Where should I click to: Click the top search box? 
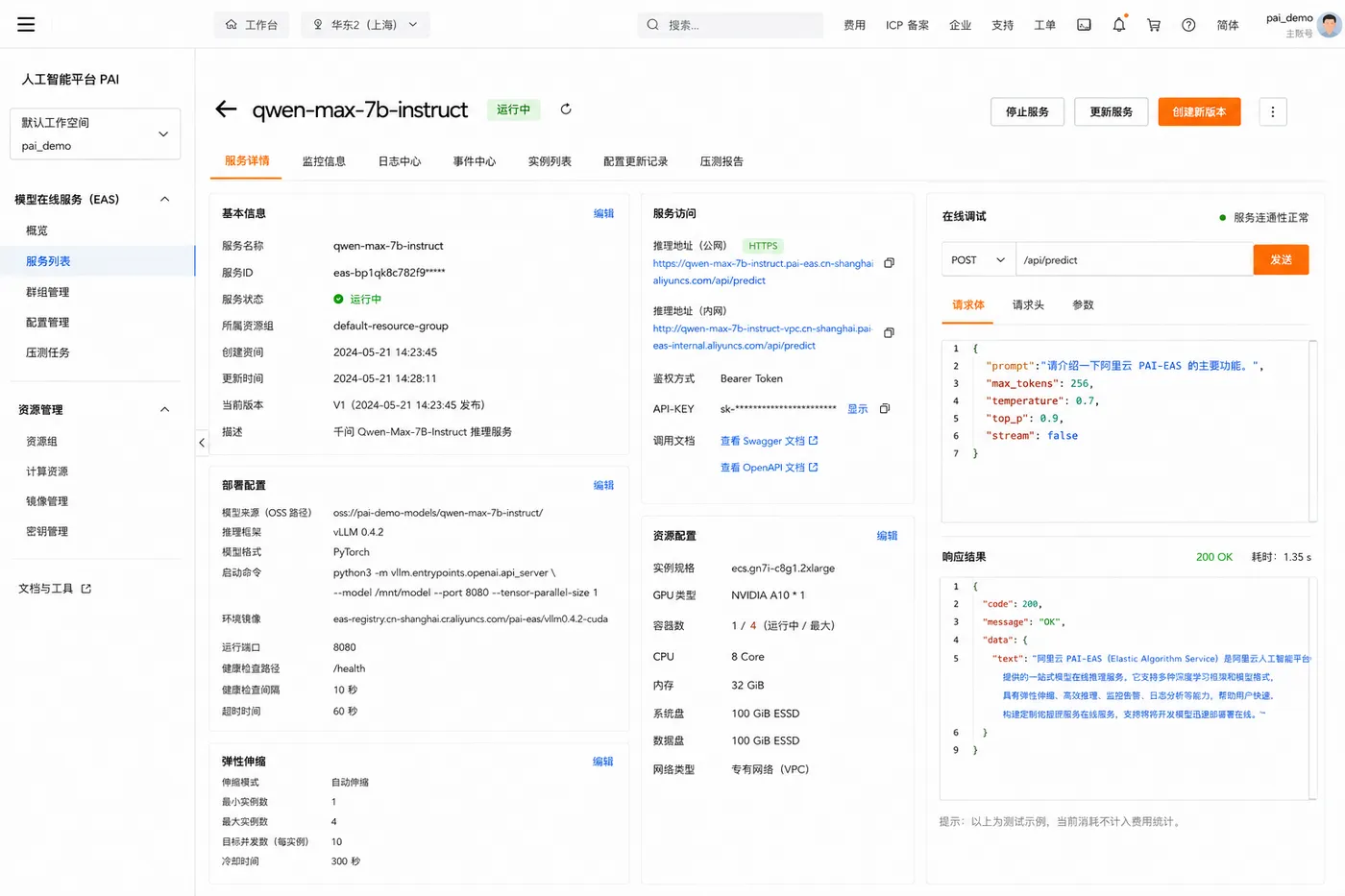coord(730,25)
